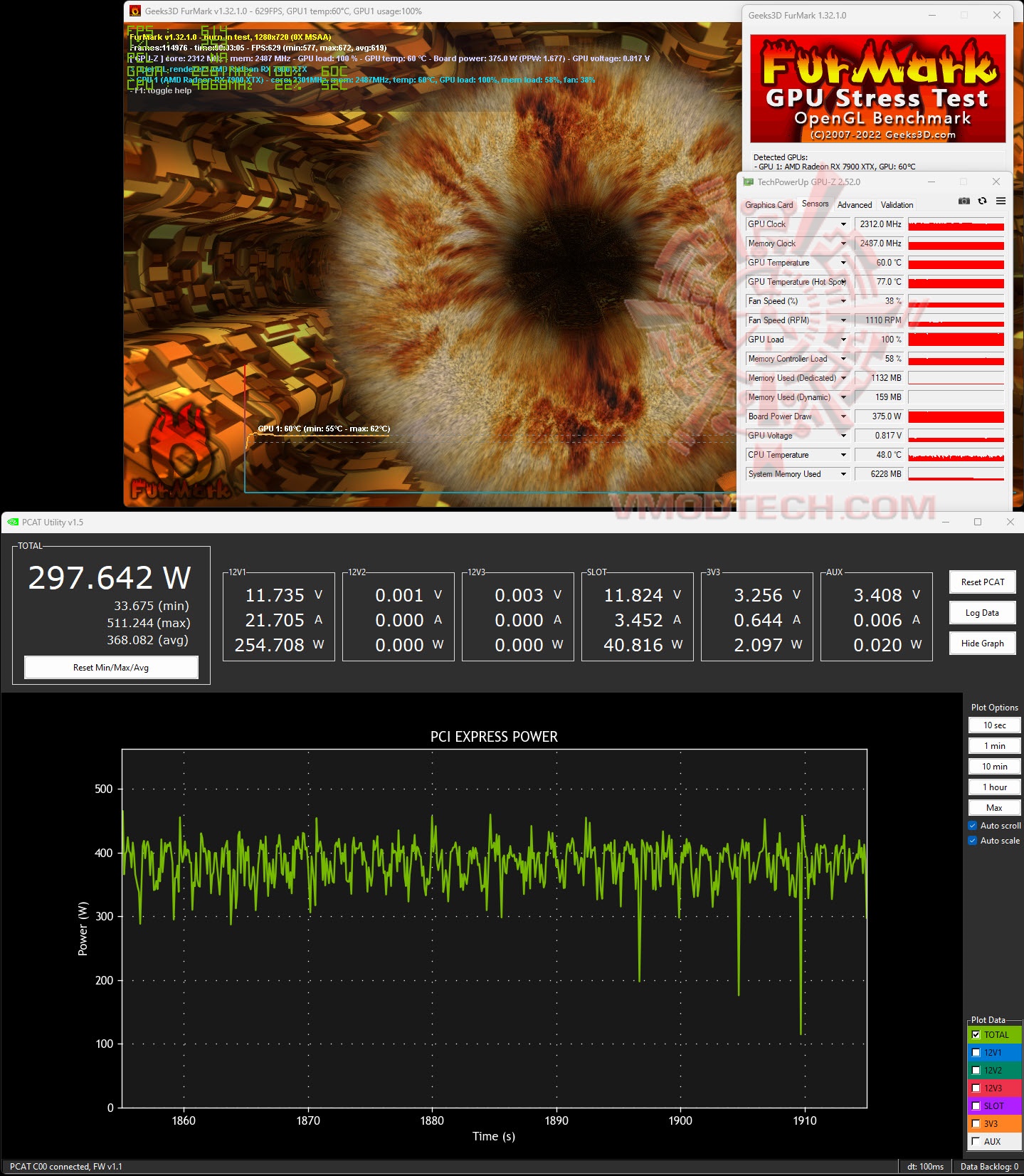Select the Sensors tab in GPU-Z
Image resolution: width=1024 pixels, height=1176 pixels.
815,204
